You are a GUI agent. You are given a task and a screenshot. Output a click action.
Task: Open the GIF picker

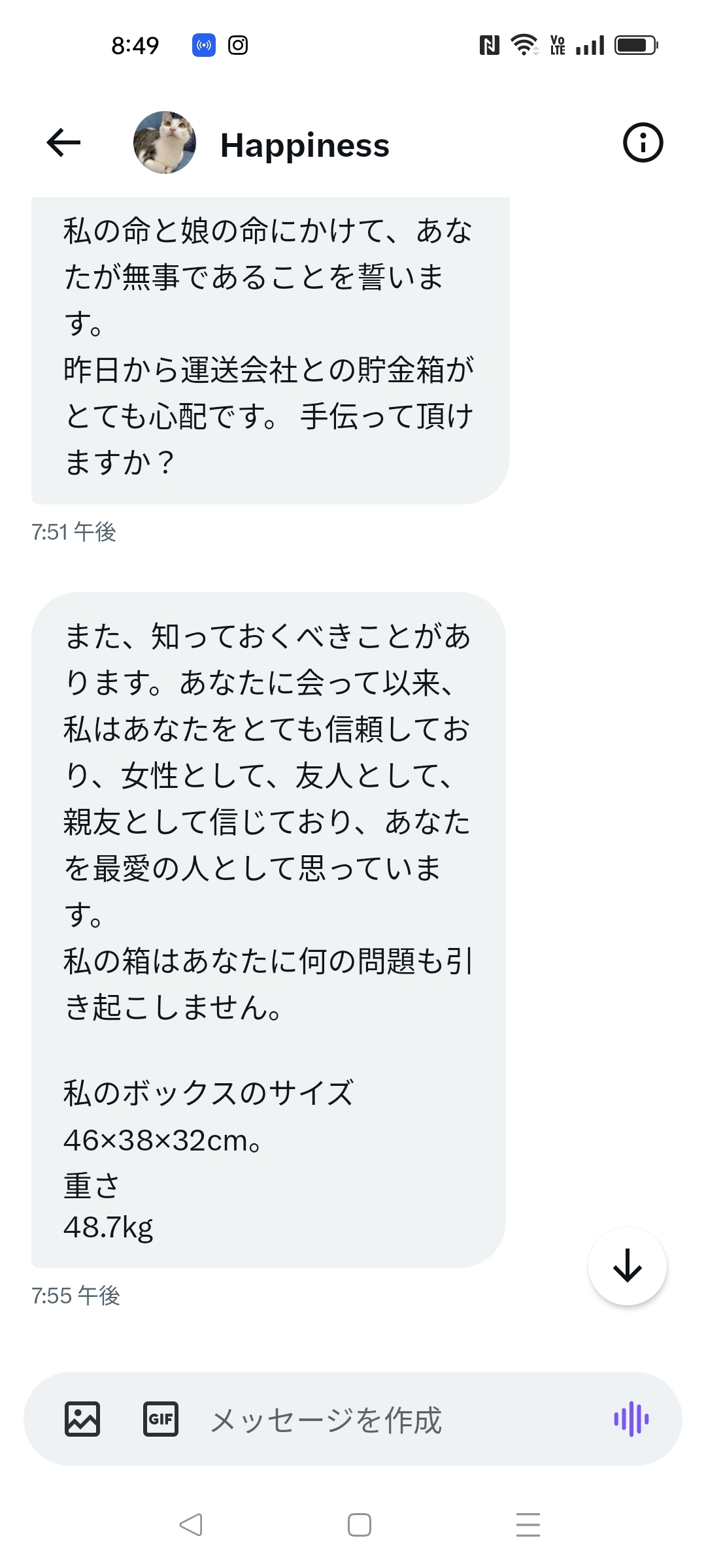161,1419
